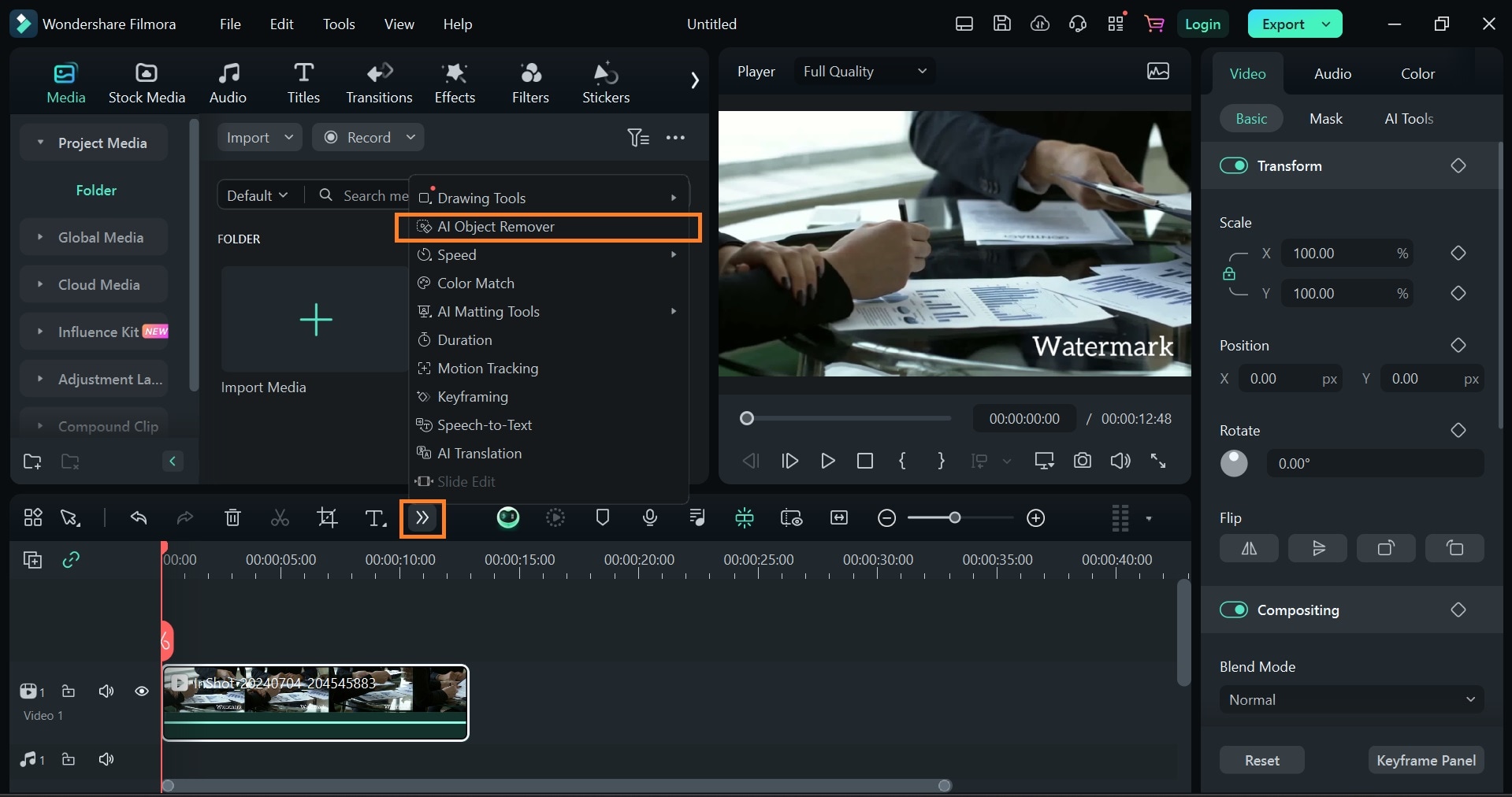Open the Filters panel
1512x797 pixels.
pyautogui.click(x=530, y=83)
